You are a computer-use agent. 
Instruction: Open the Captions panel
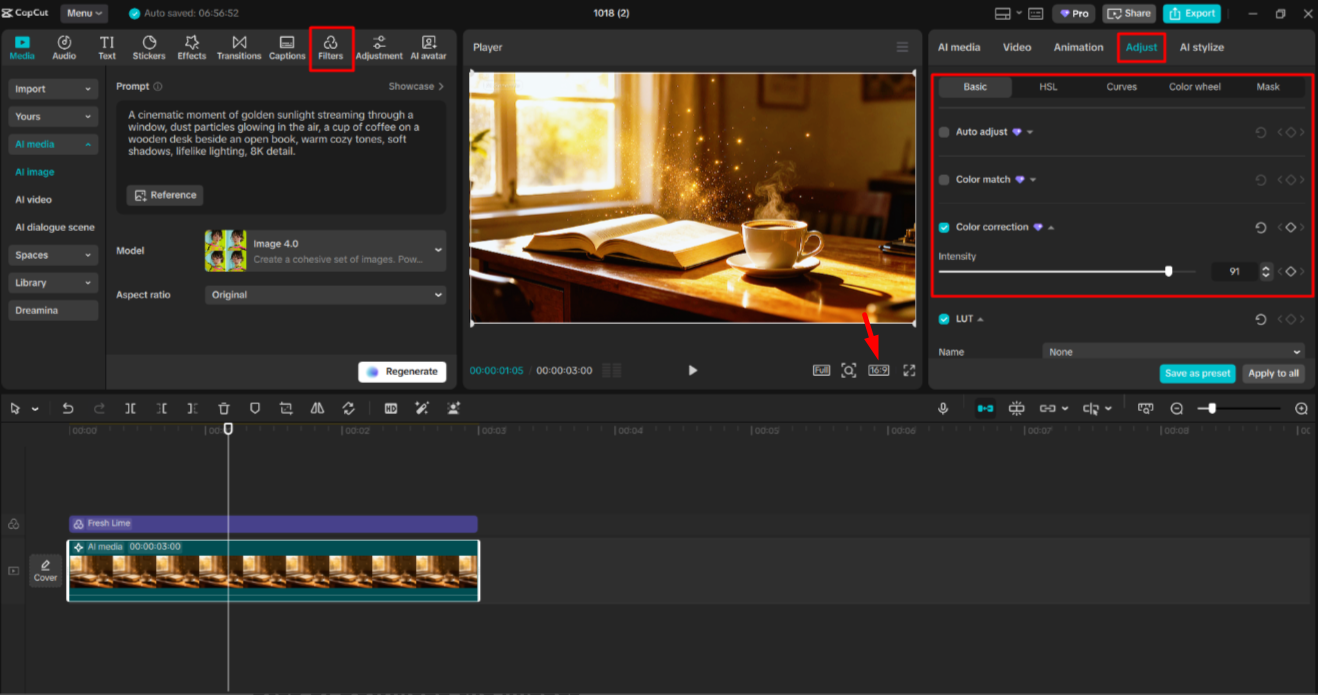(287, 47)
